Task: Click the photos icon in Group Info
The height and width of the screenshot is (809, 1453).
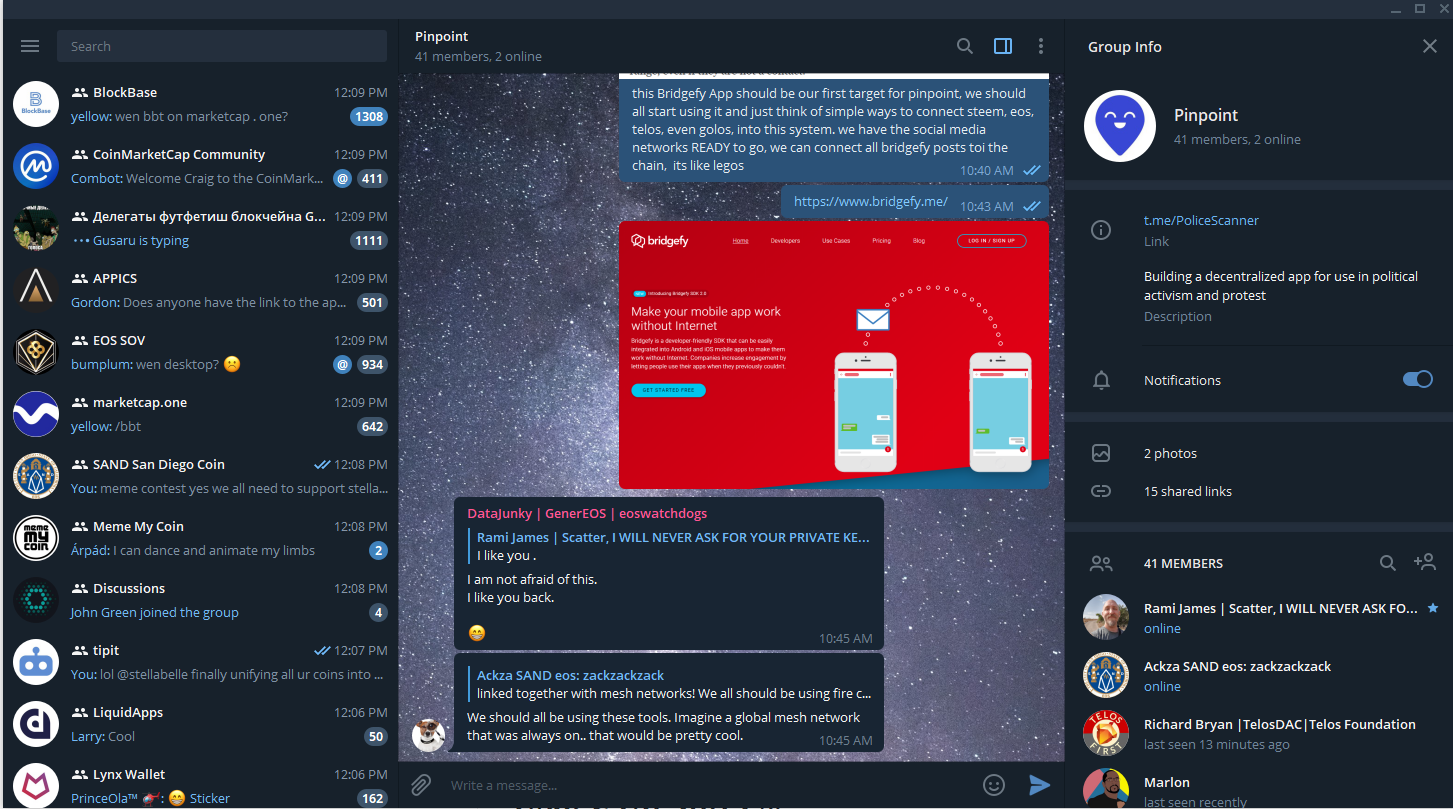Action: [x=1101, y=453]
